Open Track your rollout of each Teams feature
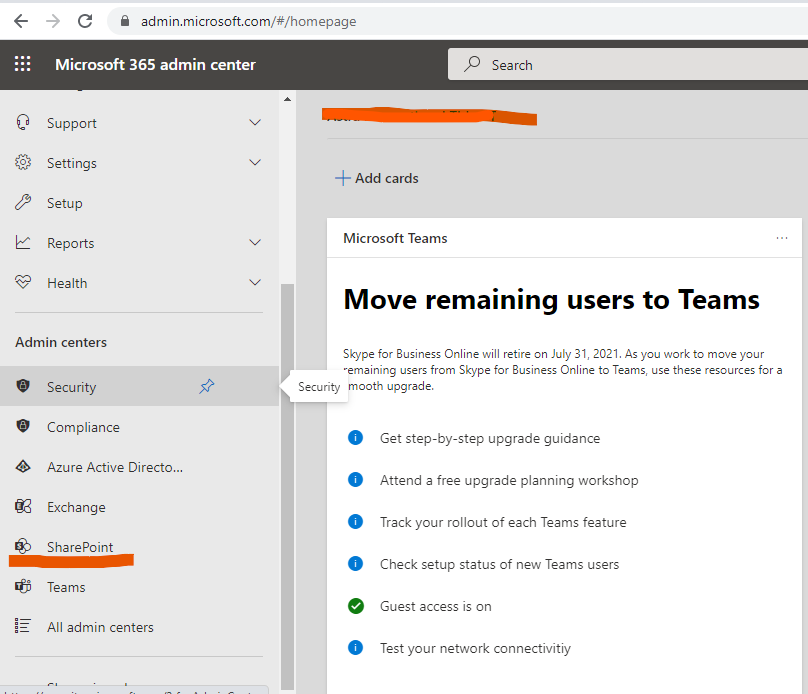 point(503,522)
